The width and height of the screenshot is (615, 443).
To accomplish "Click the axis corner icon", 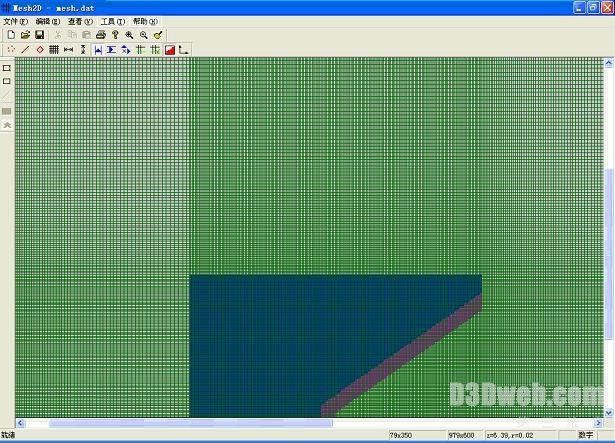I will point(184,49).
